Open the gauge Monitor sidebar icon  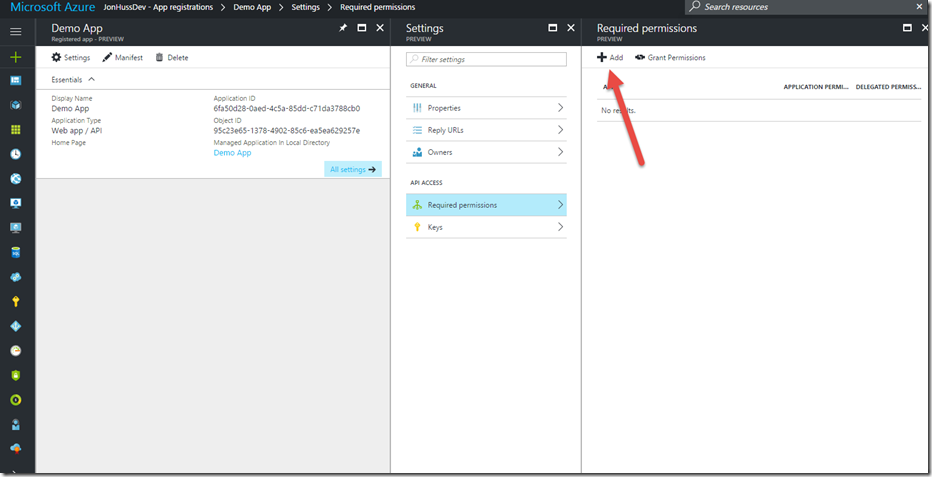[x=16, y=350]
